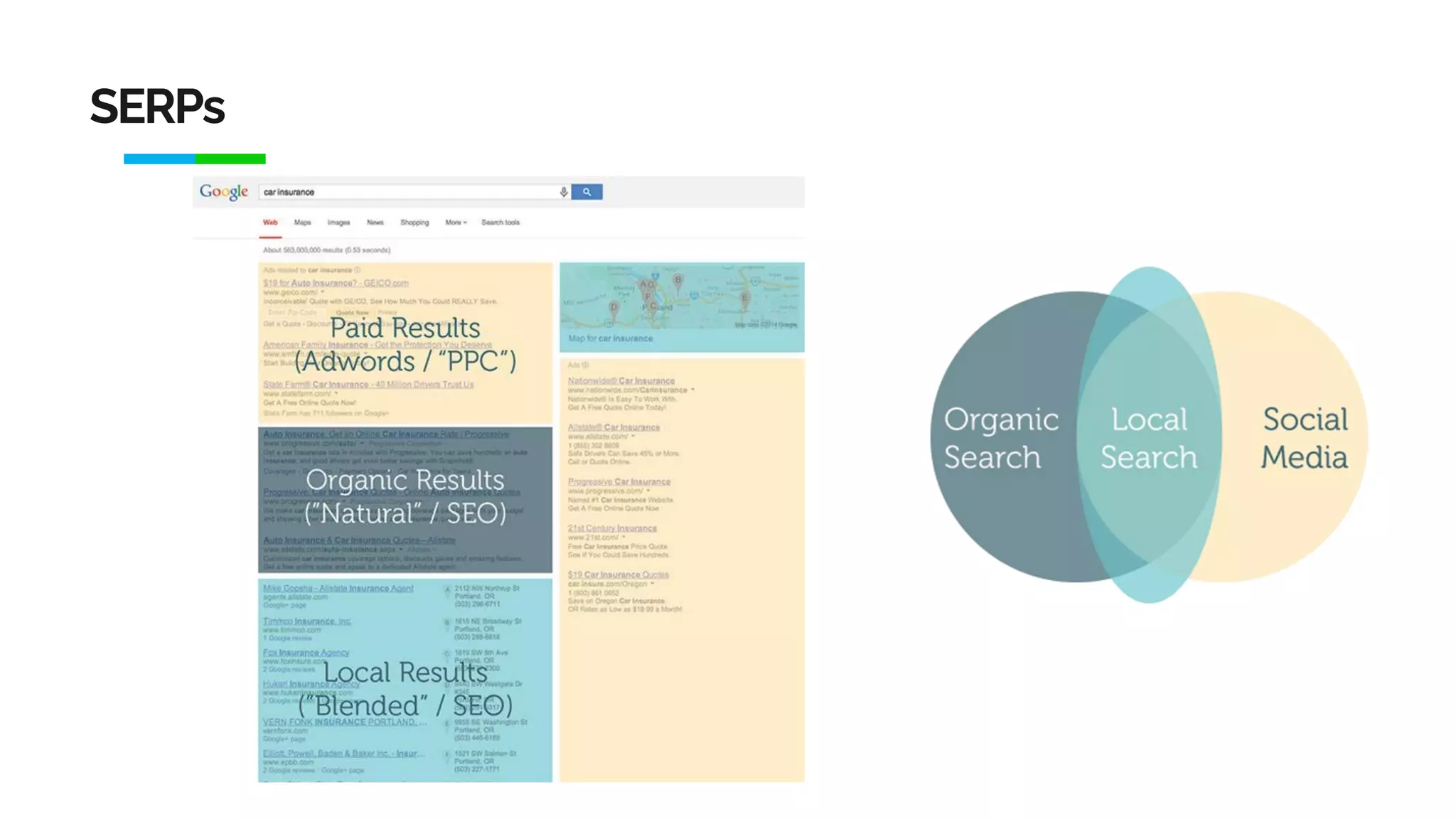Click the Google logo
This screenshot has height=819, width=1456.
click(x=223, y=192)
